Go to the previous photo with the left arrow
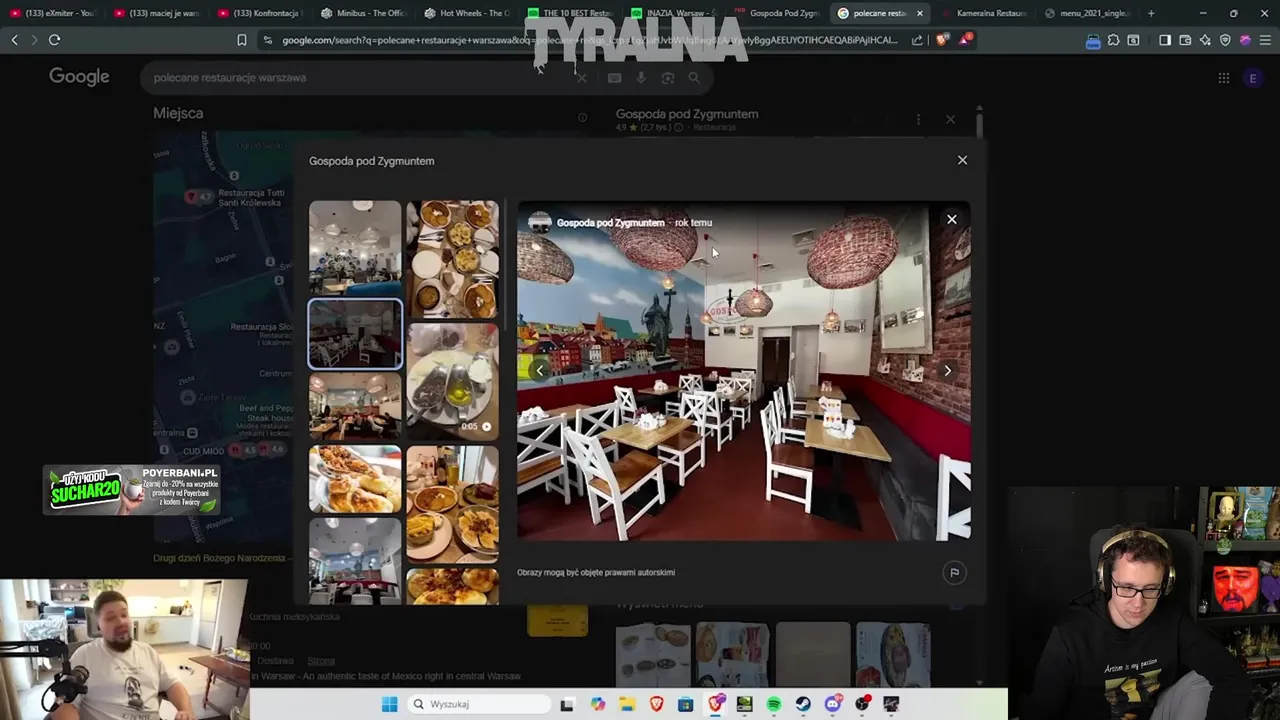The width and height of the screenshot is (1280, 720). (540, 371)
